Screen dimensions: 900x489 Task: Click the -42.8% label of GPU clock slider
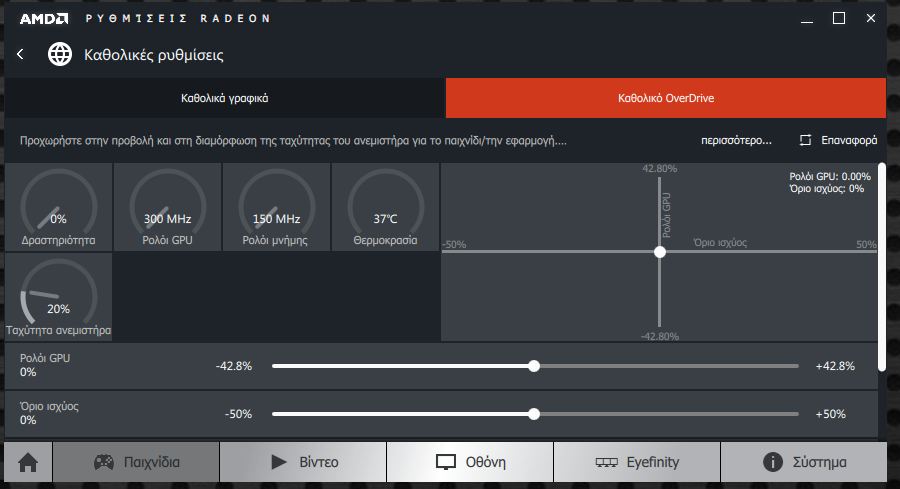(234, 366)
